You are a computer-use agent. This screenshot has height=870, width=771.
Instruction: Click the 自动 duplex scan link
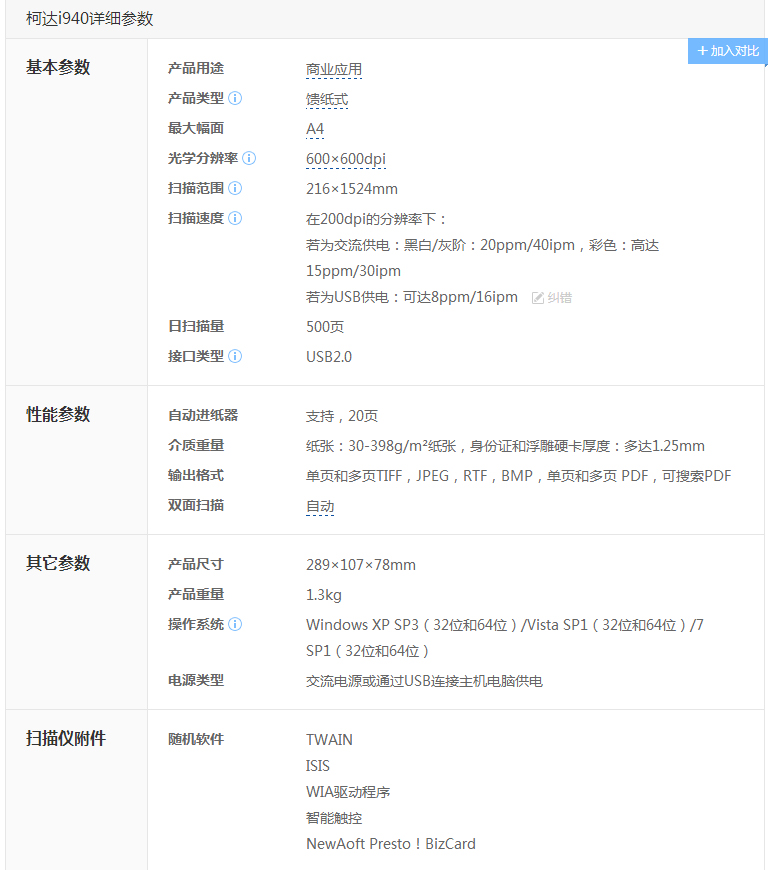click(x=320, y=507)
